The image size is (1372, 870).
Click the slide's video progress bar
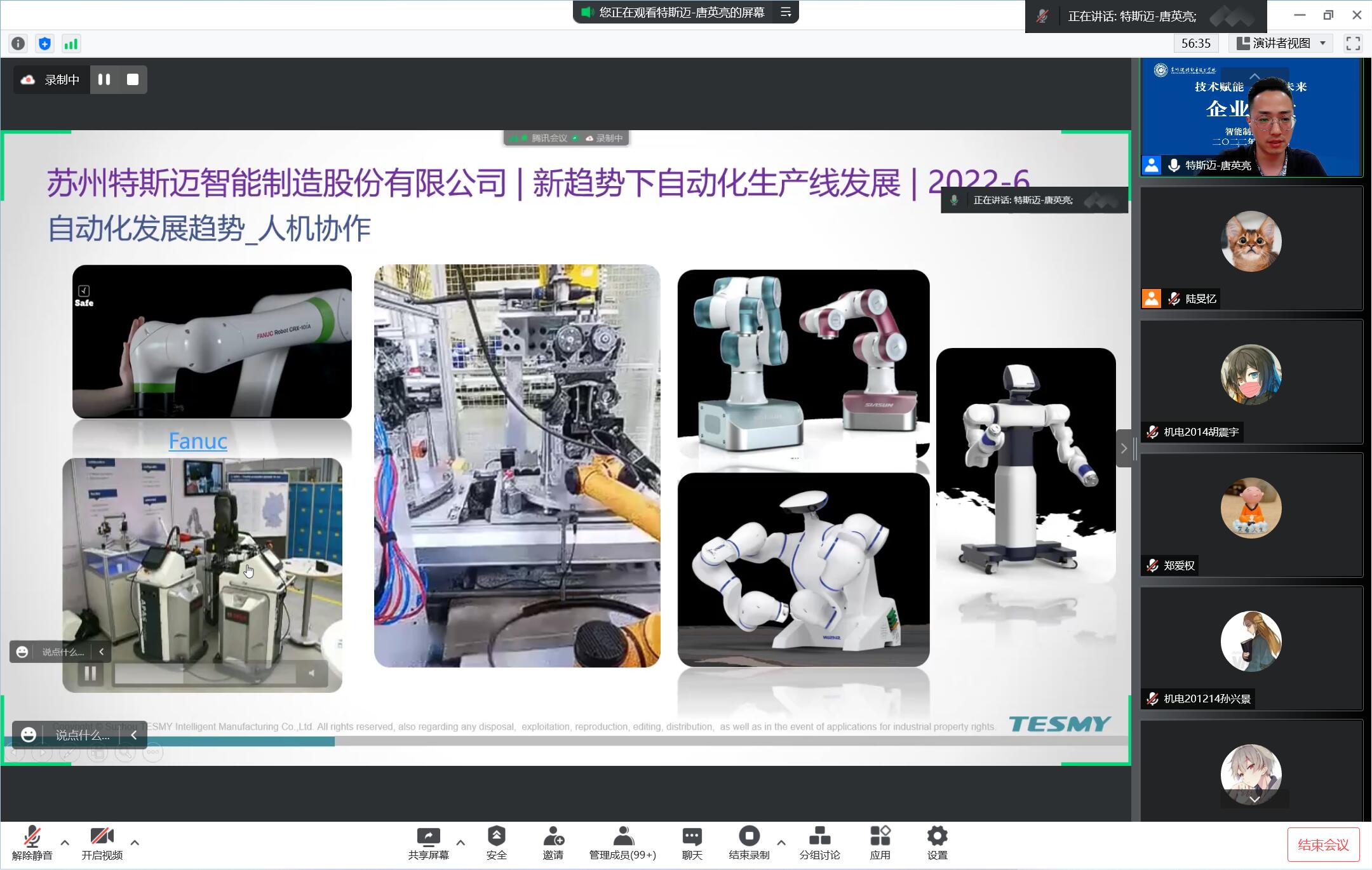[205, 673]
